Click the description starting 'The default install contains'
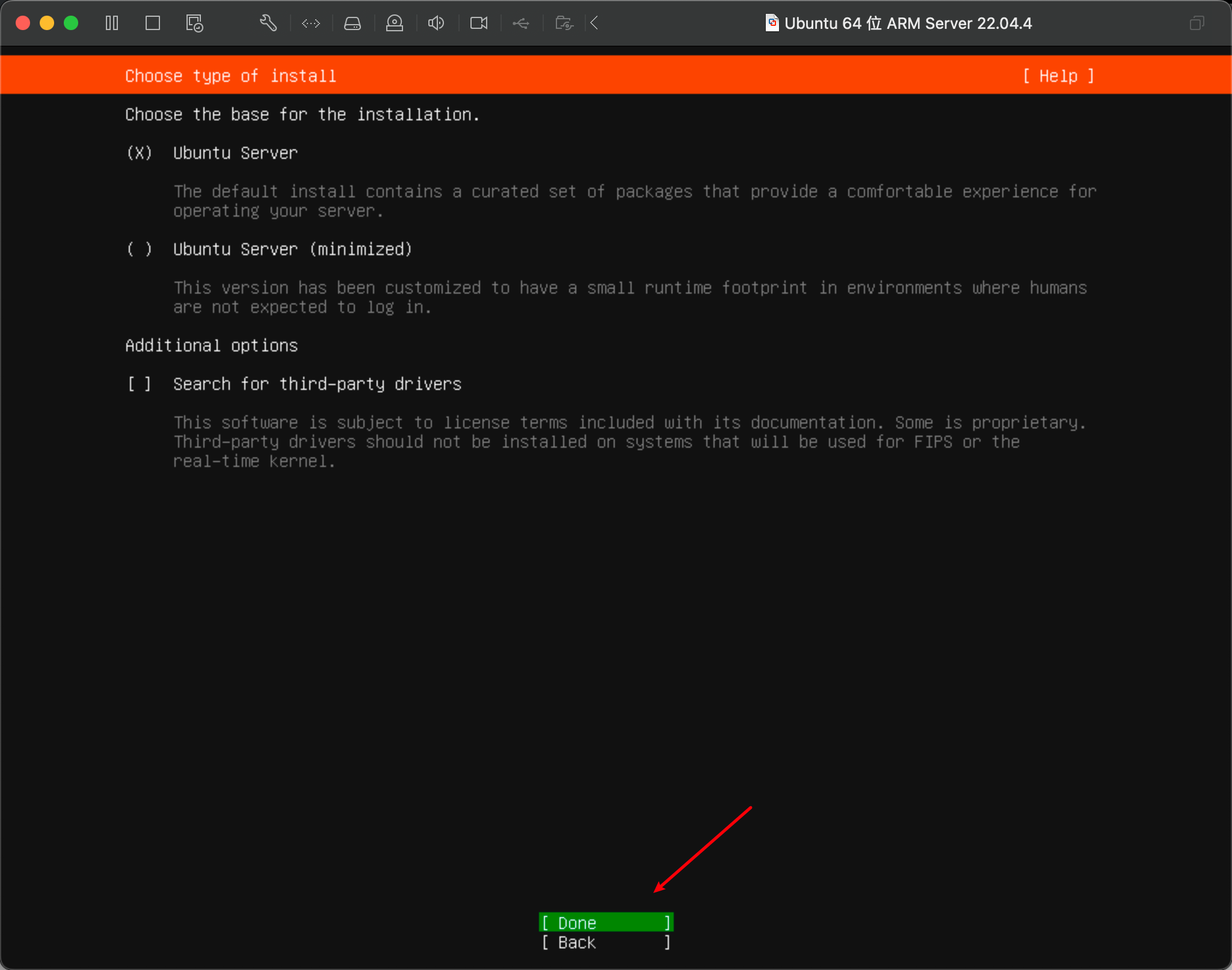 pyautogui.click(x=635, y=201)
